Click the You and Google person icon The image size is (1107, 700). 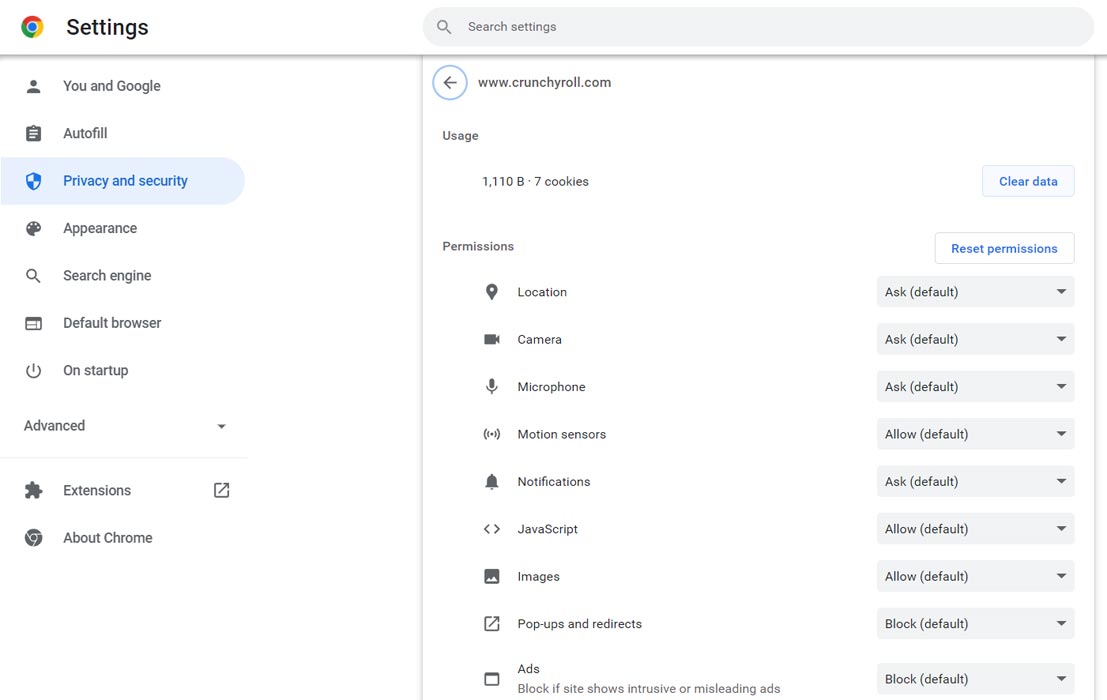coord(33,86)
